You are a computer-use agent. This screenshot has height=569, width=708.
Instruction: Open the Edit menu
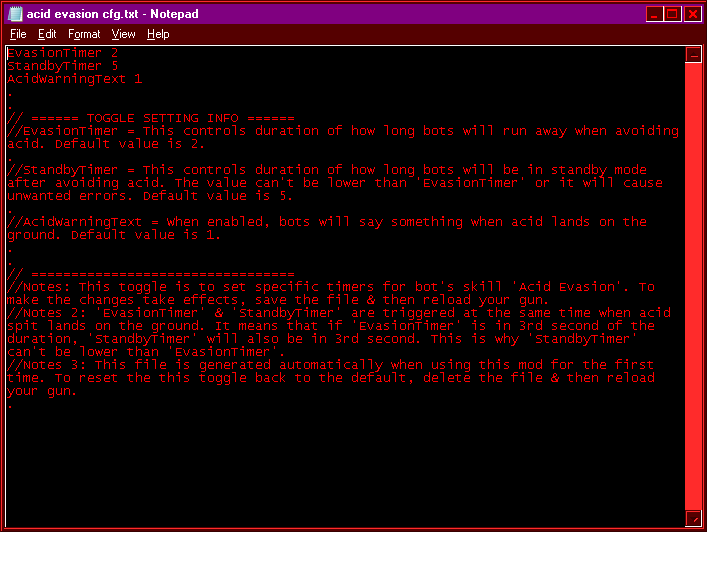click(x=47, y=34)
